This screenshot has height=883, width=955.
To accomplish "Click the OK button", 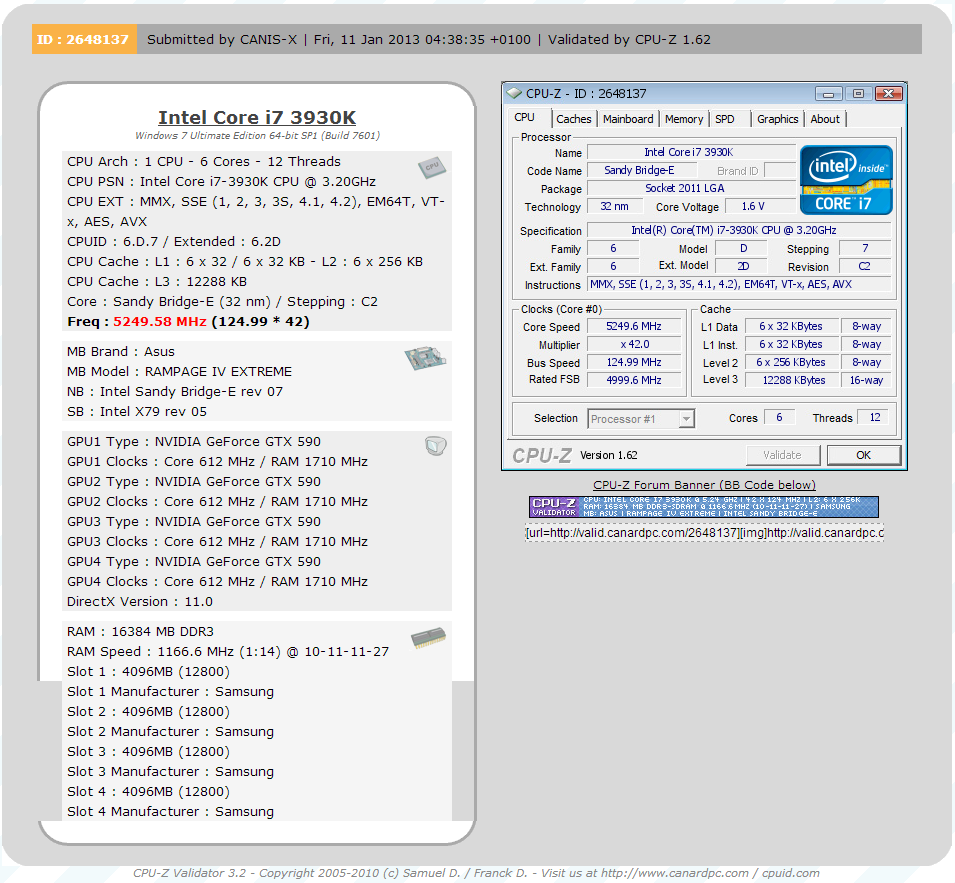I will (863, 455).
